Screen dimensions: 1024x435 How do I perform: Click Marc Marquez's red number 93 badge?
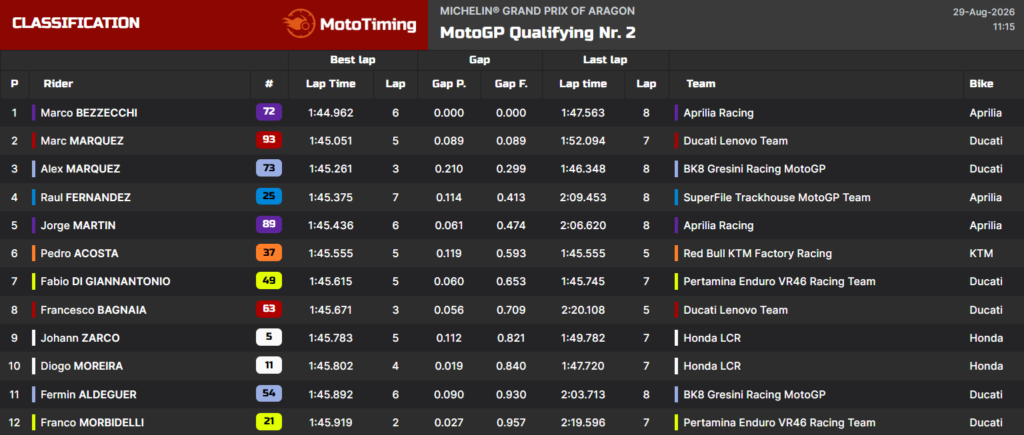(269, 140)
